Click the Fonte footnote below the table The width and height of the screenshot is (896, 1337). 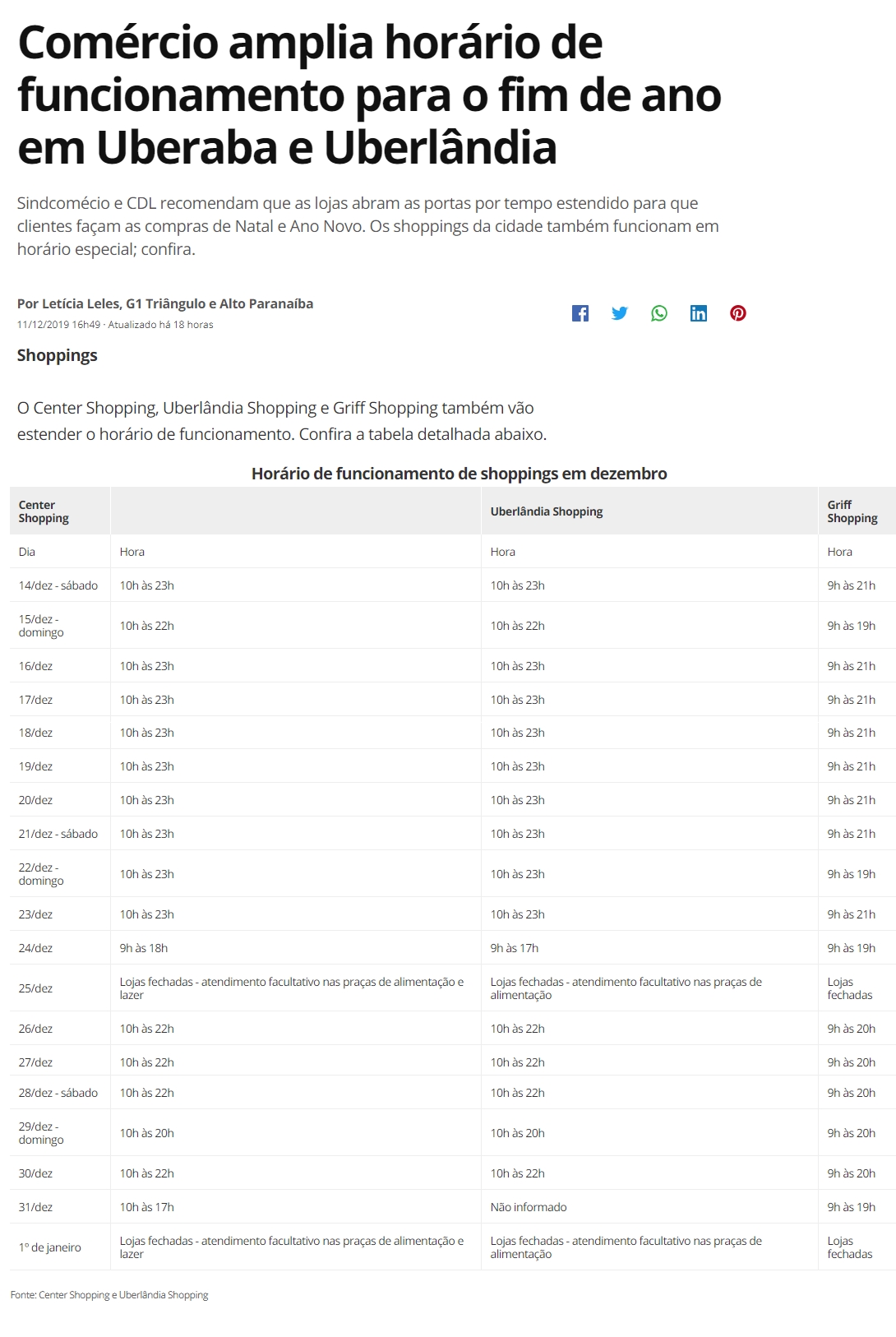[x=109, y=1295]
